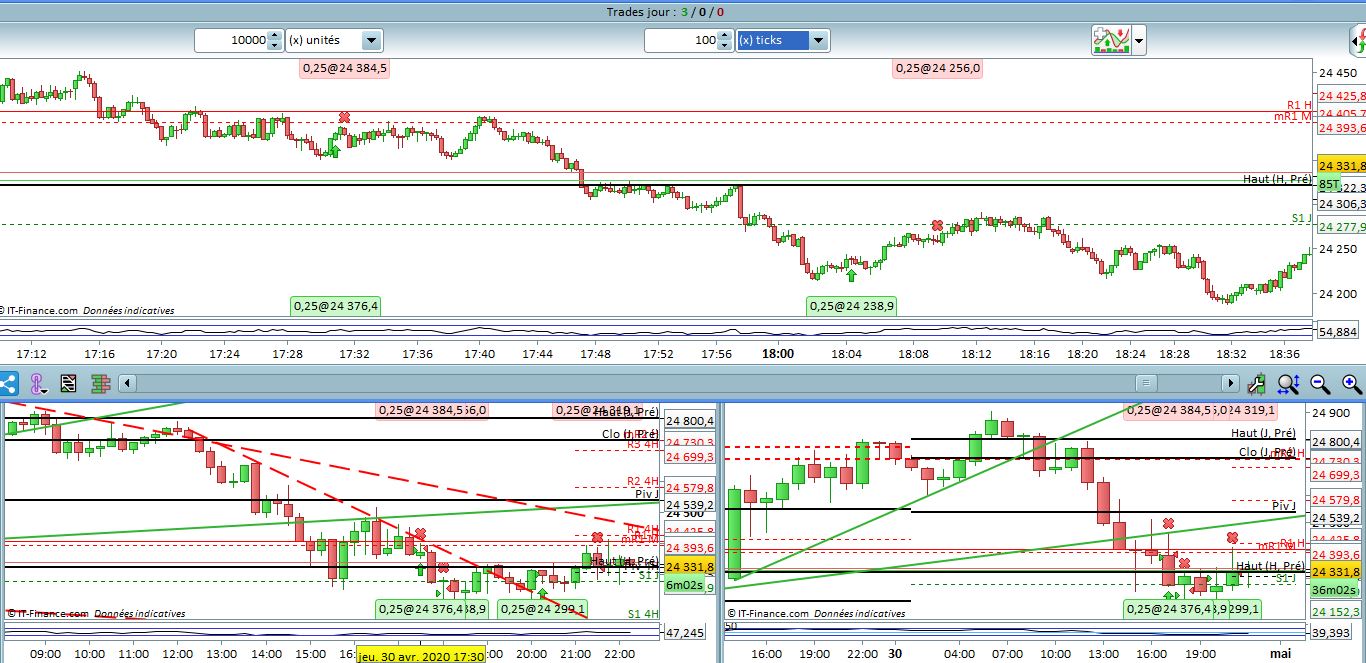Click the 0,25@24 256,0 order label
Screen dimensions: 1366x663
pos(938,68)
